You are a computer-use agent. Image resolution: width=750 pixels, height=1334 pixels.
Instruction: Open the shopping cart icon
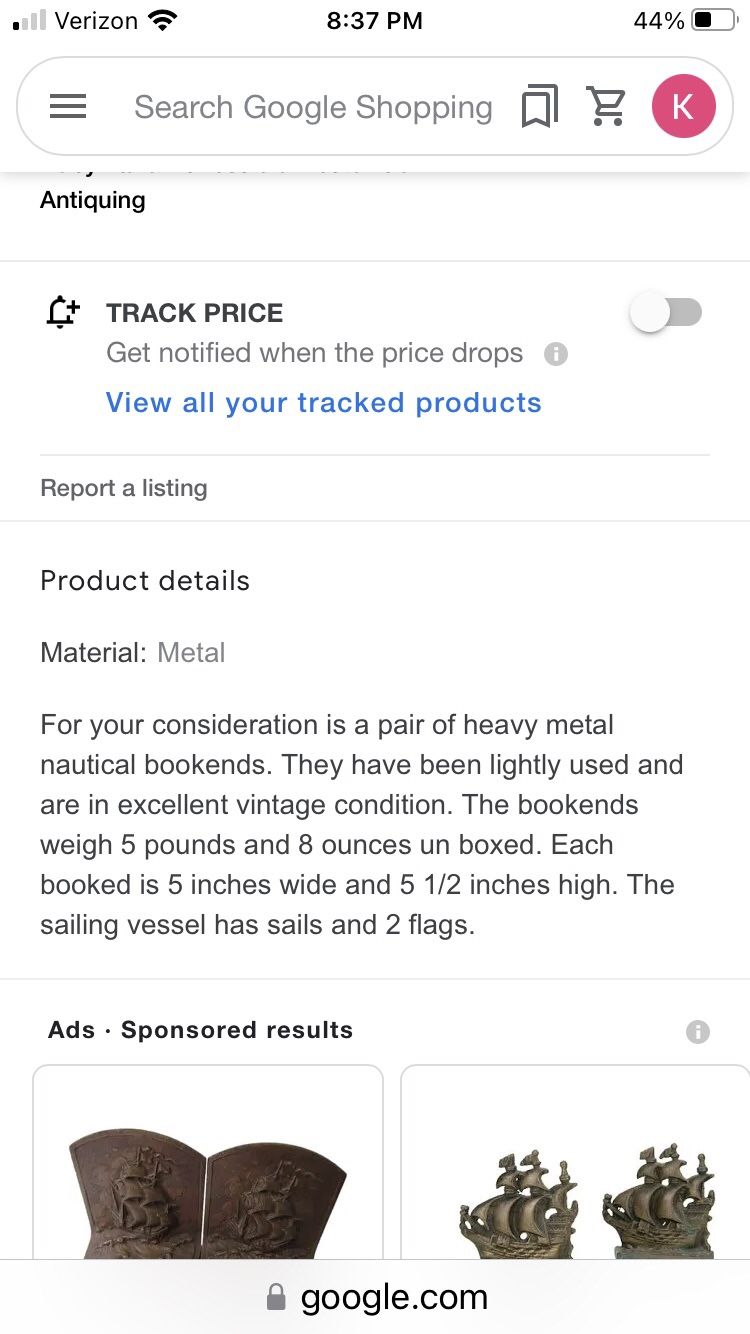point(606,106)
